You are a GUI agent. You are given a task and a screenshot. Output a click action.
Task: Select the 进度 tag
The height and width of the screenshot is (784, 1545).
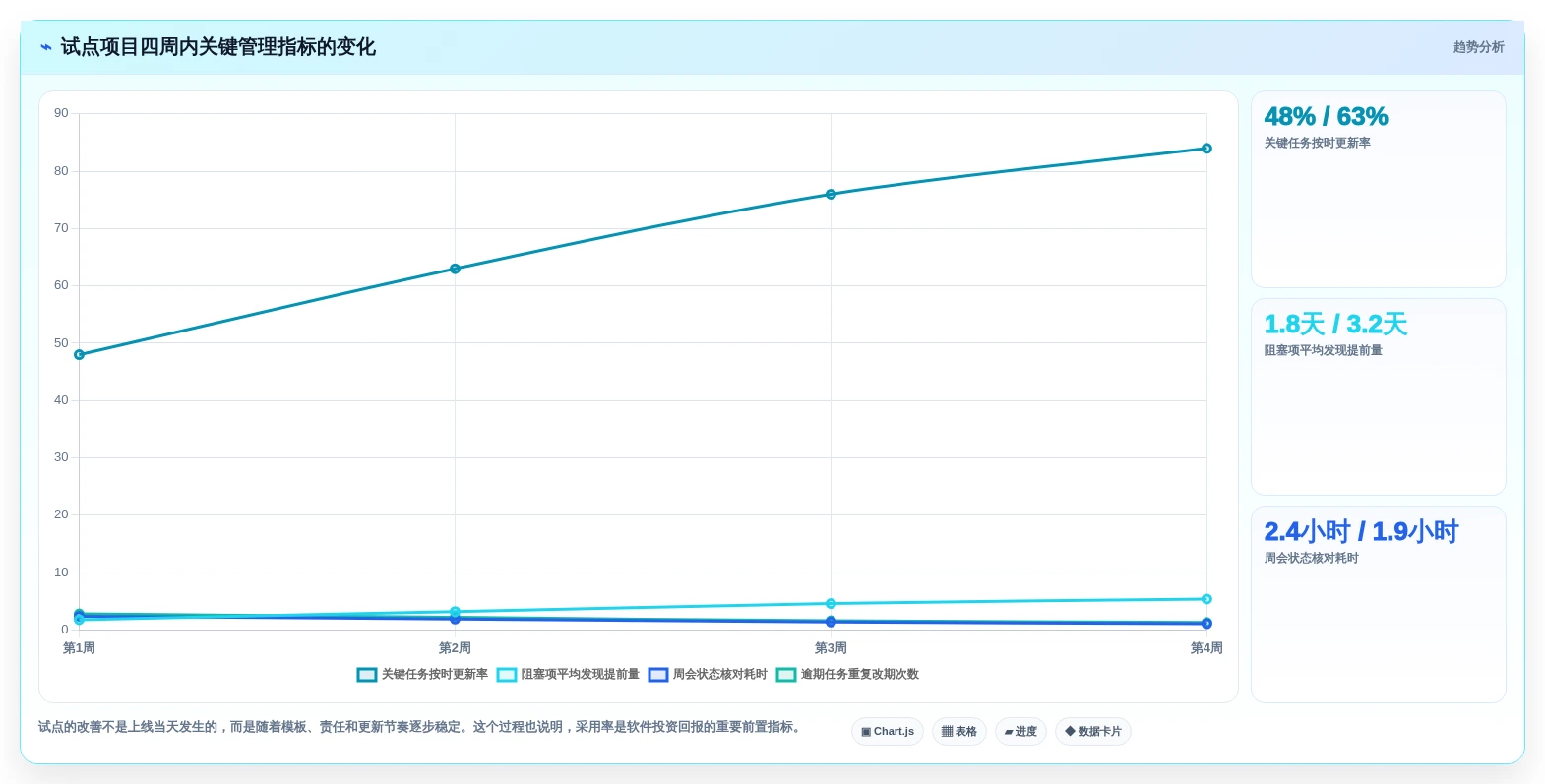(x=1020, y=732)
